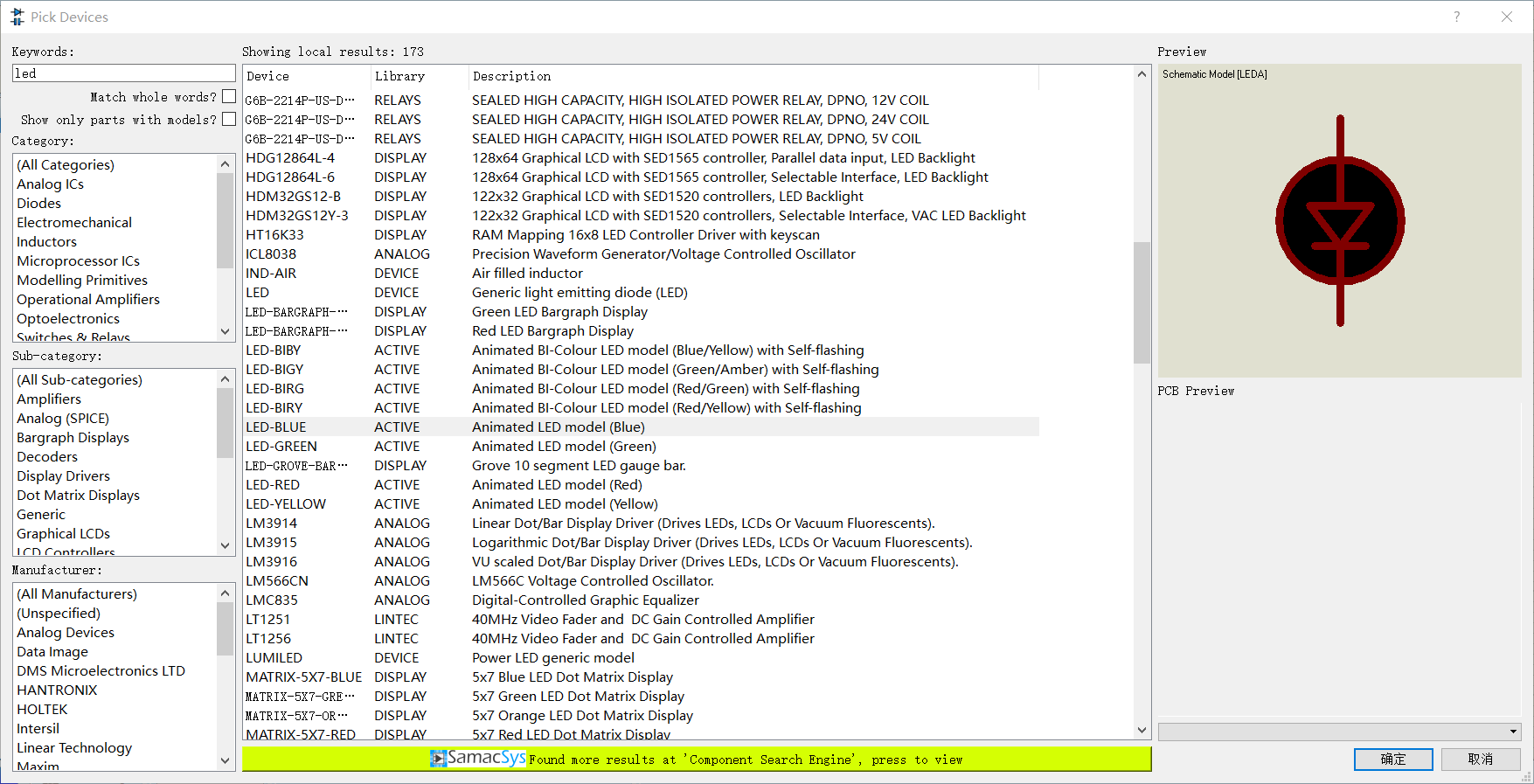
Task: Select the HT16K33 device row
Action: 642,234
